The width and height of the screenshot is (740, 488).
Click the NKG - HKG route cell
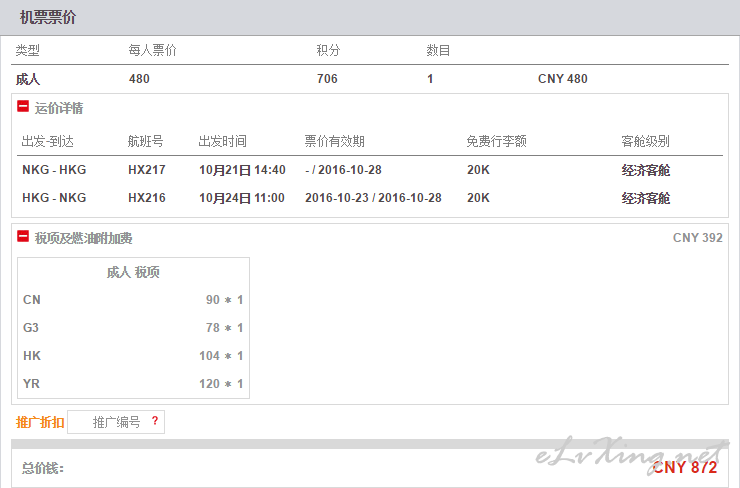click(54, 170)
